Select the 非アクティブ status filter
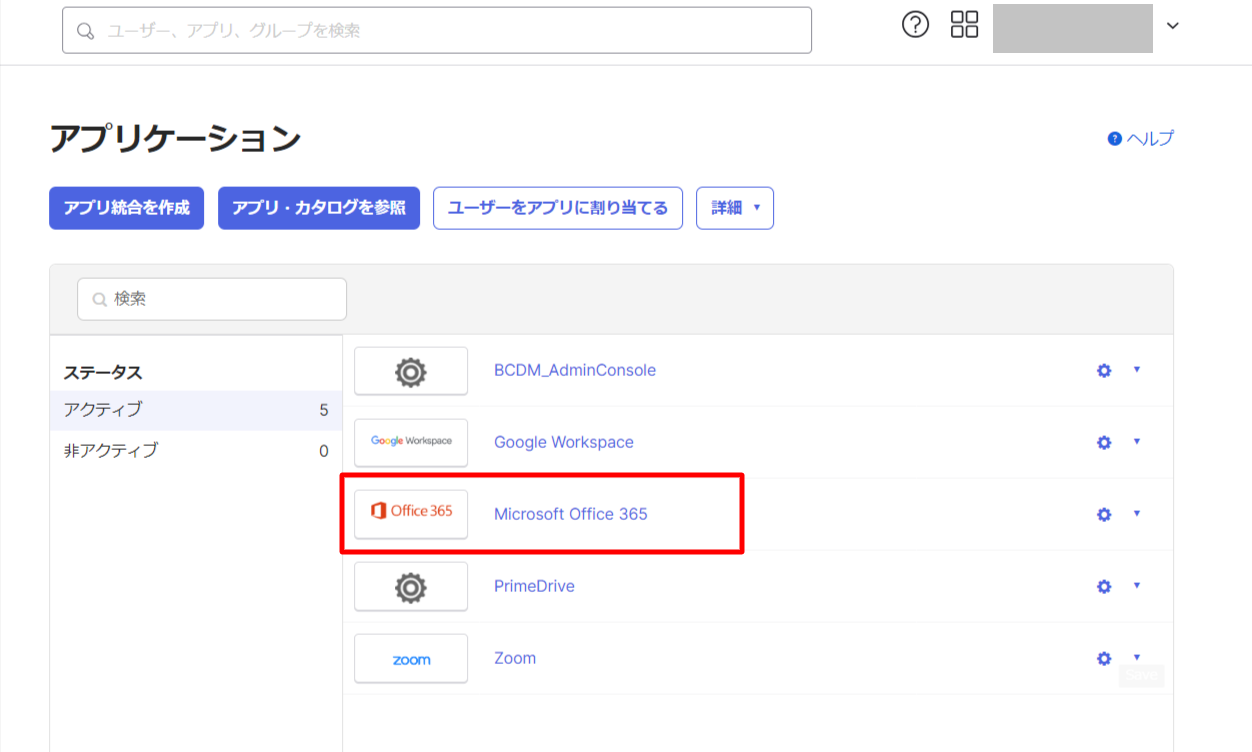Screen dimensions: 1252x752 click(195, 451)
